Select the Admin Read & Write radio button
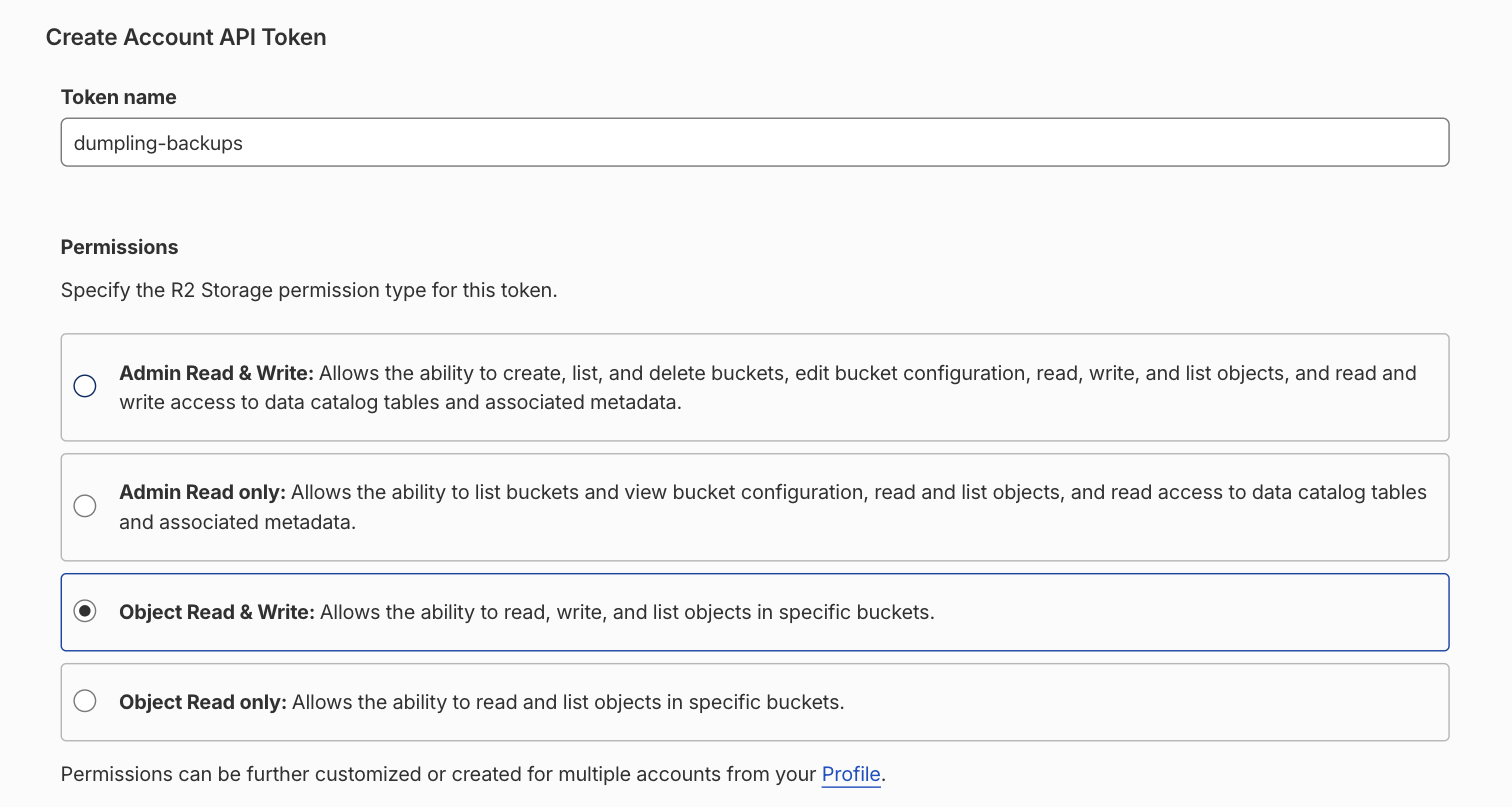The width and height of the screenshot is (1512, 807). coord(85,386)
